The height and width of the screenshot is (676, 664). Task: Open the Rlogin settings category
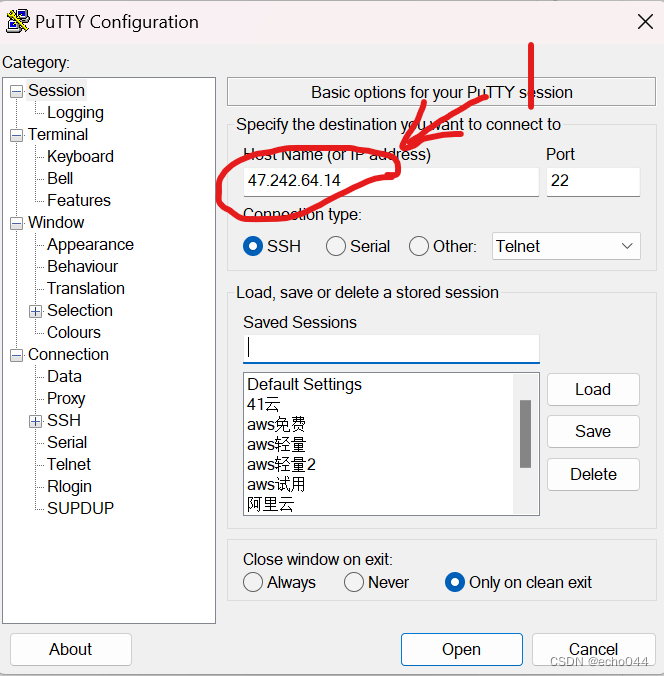(x=69, y=486)
